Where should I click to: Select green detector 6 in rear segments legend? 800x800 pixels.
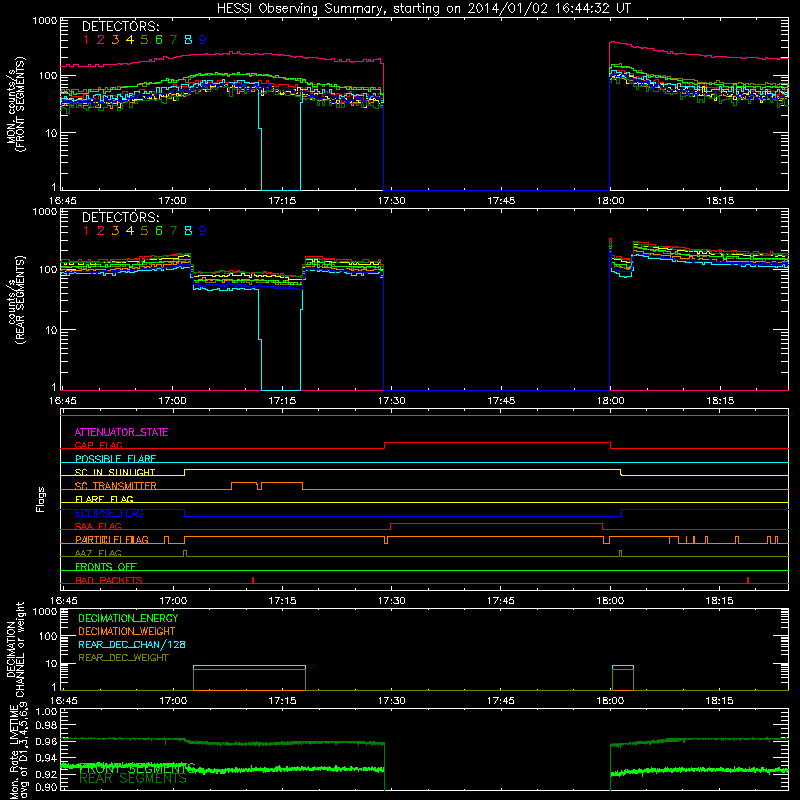159,231
